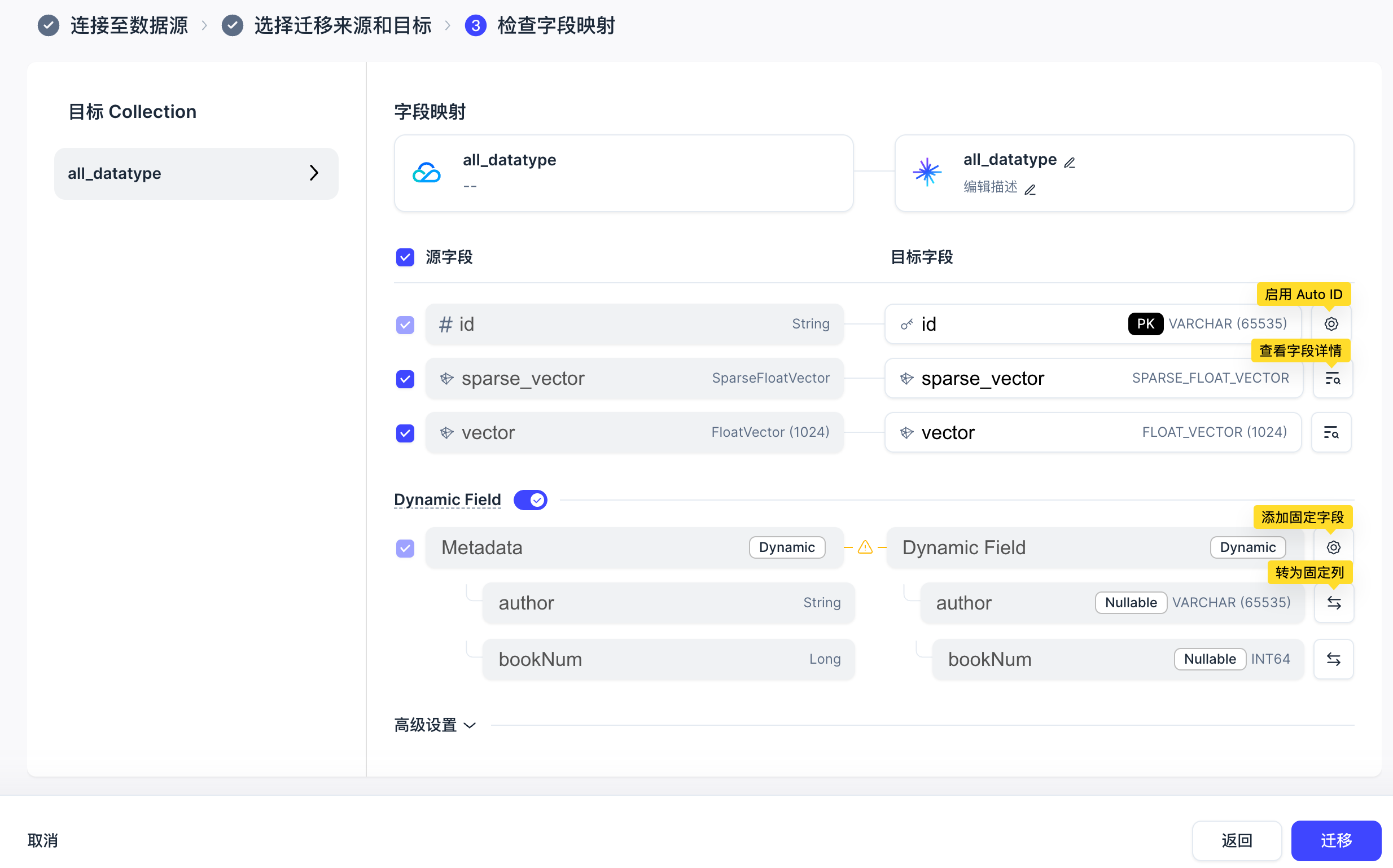Screen dimensions: 1393x868
Task: Click the key icon in target id field
Action: pos(906,325)
